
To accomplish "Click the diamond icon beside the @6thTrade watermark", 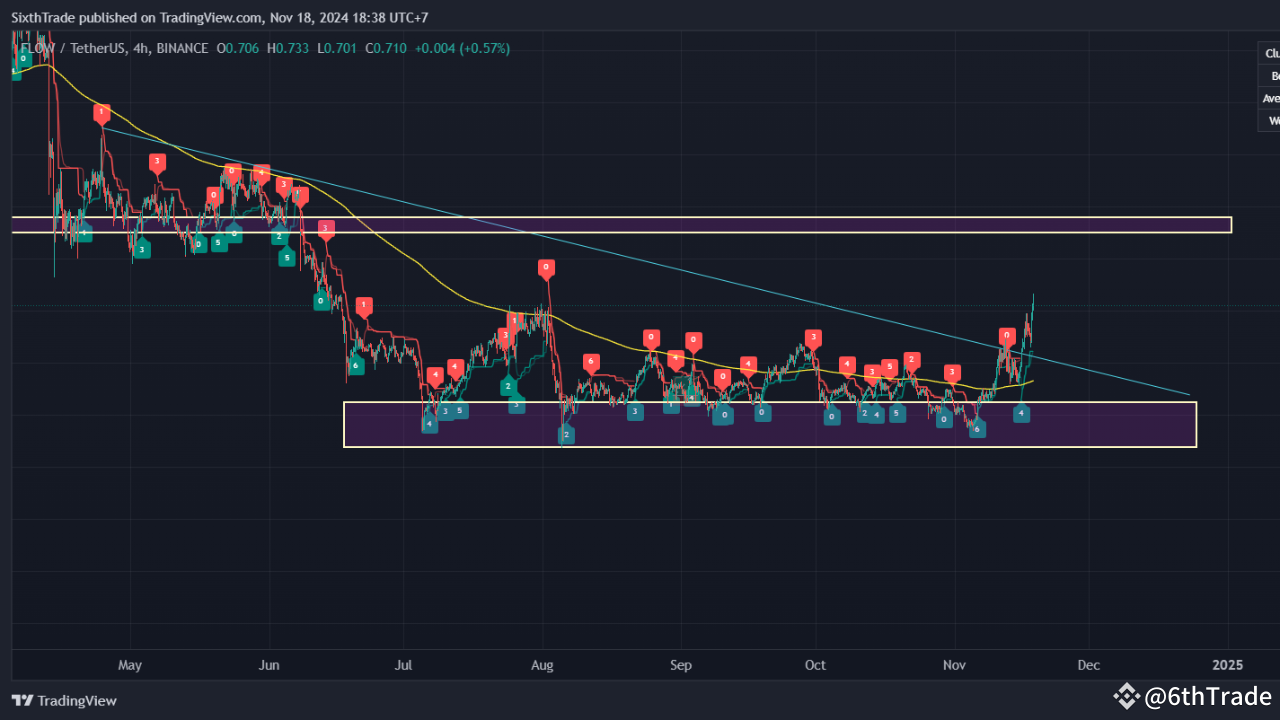I will pos(1127,696).
